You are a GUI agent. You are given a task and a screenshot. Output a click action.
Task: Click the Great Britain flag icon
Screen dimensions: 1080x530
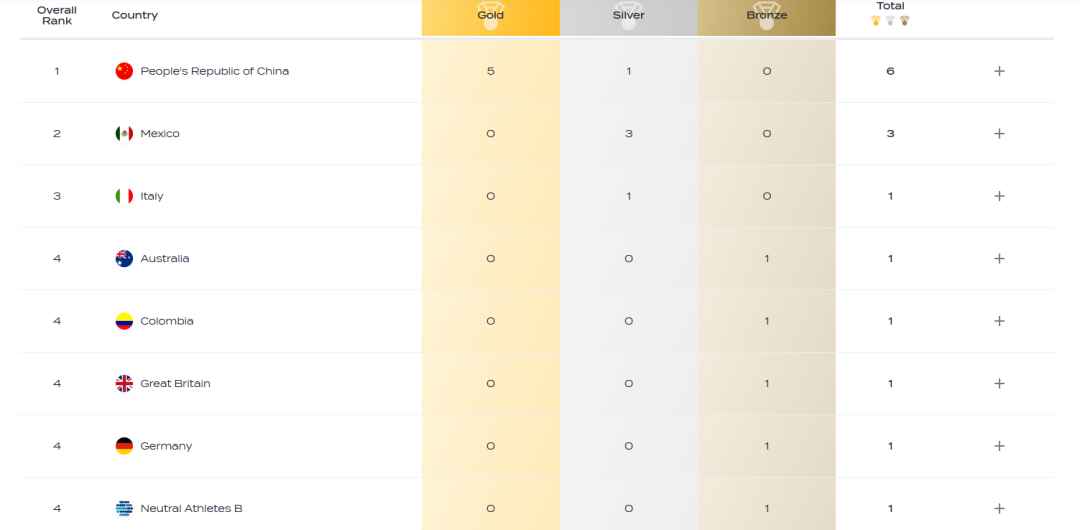(x=124, y=384)
